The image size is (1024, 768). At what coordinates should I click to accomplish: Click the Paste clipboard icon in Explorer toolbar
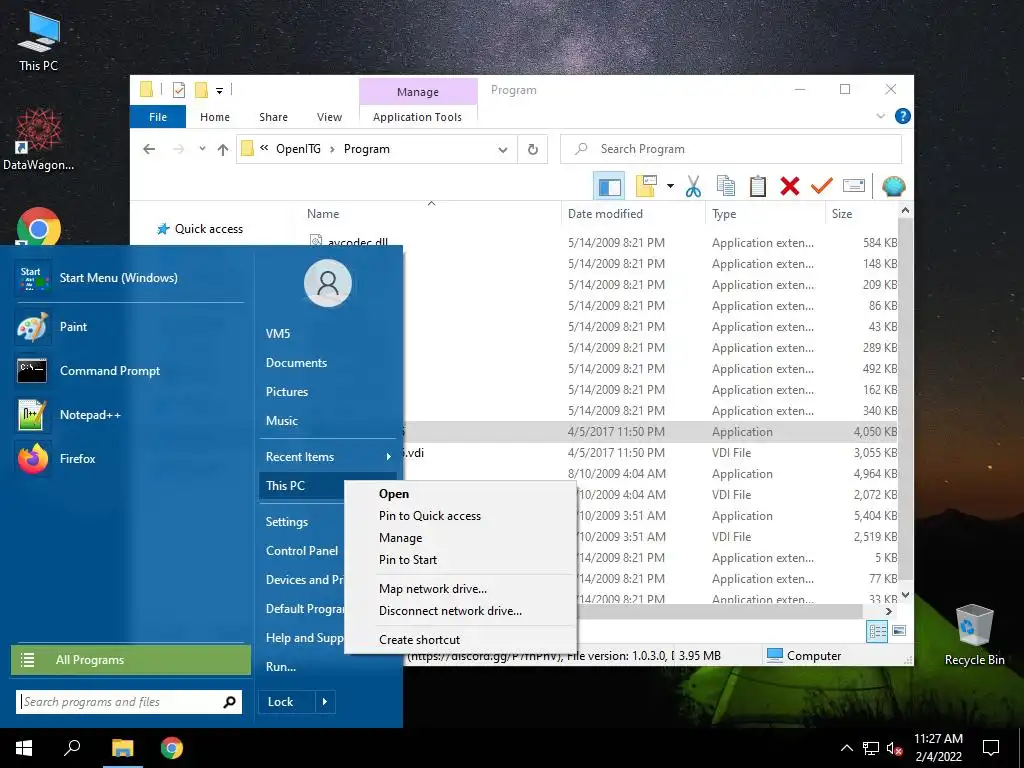tap(758, 187)
